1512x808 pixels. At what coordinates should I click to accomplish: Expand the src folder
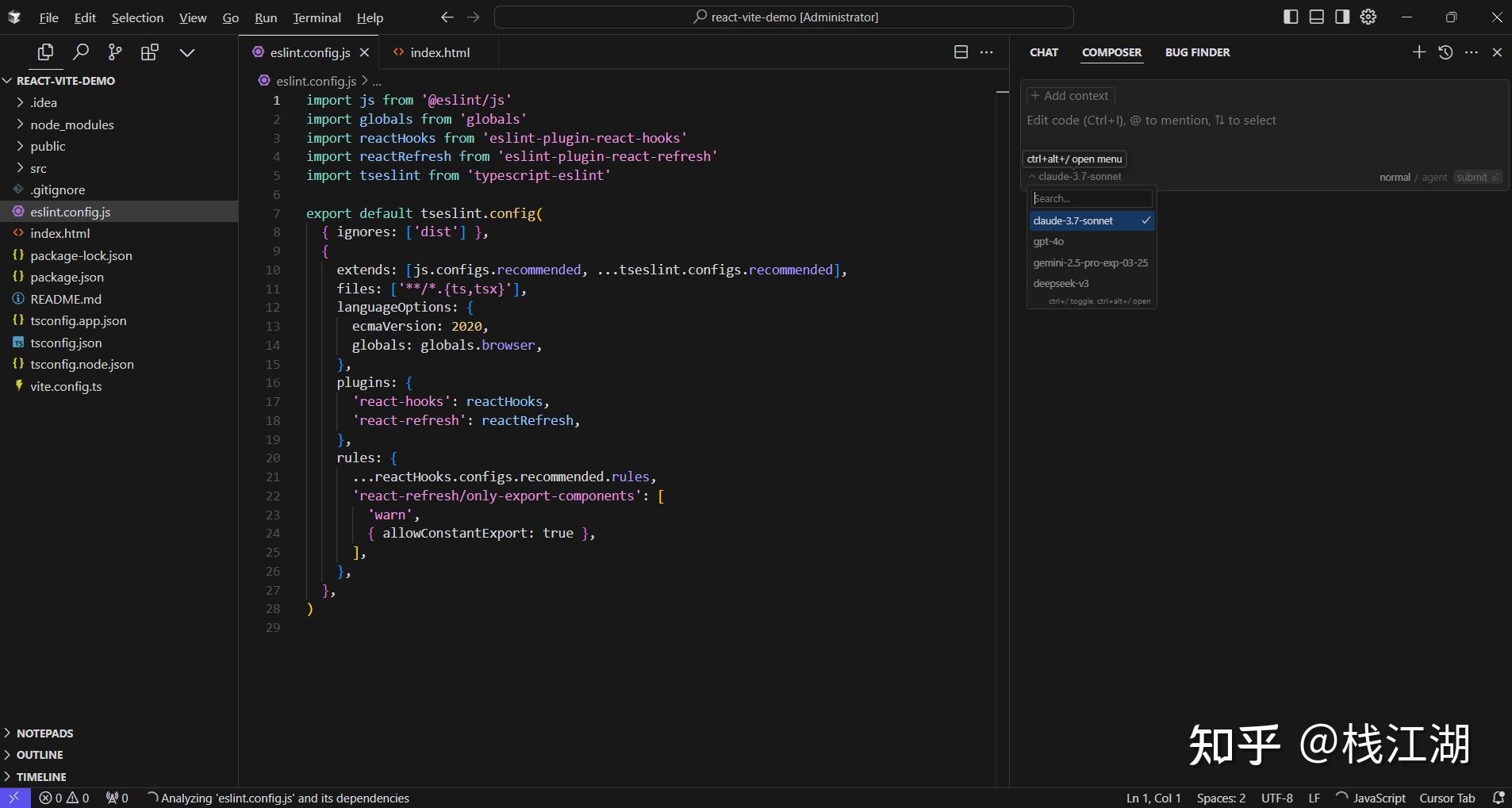click(38, 168)
